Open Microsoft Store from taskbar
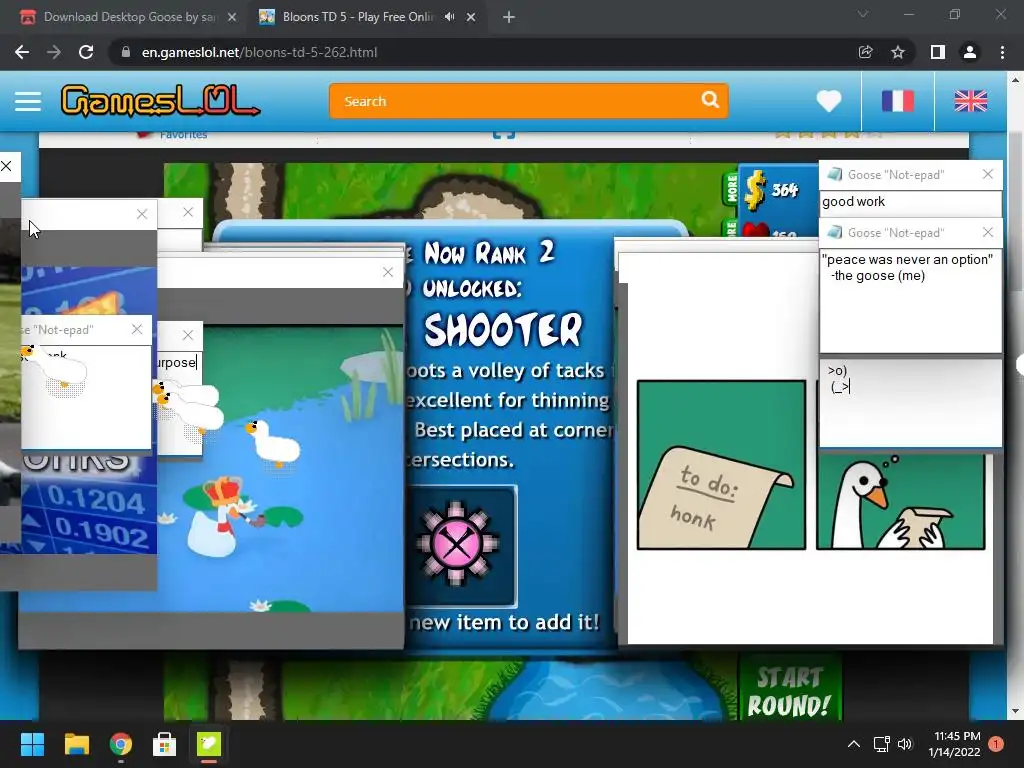This screenshot has height=768, width=1024. (x=165, y=744)
